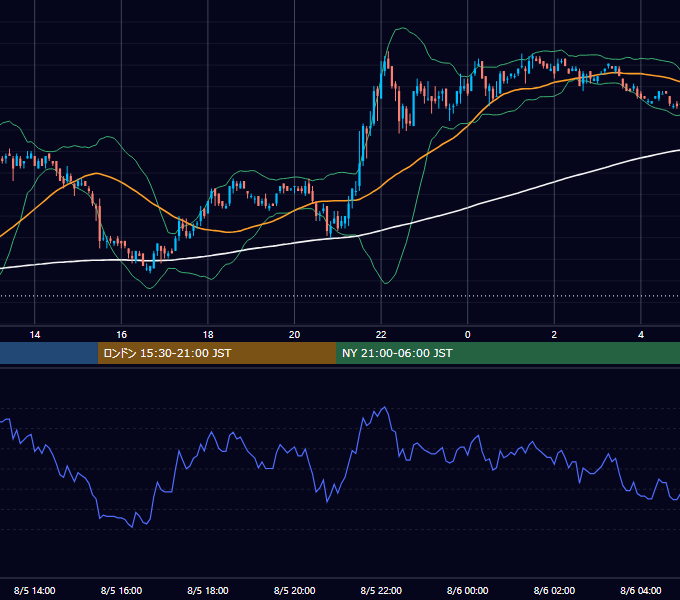Click the 8/6 02:00 time label

pyautogui.click(x=554, y=590)
